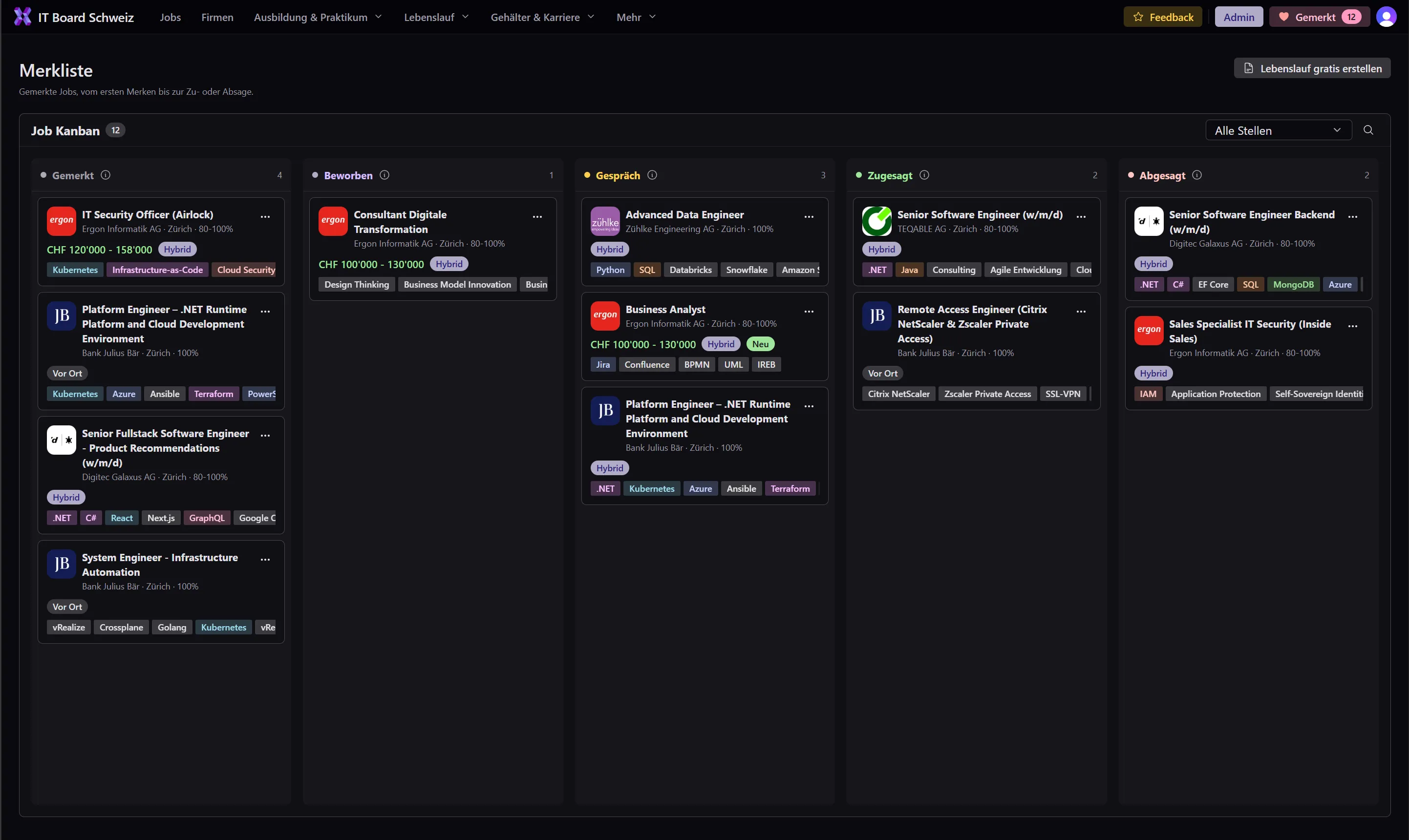
Task: Click the Zühlke logo on Advanced Data Engineer card
Action: [605, 221]
